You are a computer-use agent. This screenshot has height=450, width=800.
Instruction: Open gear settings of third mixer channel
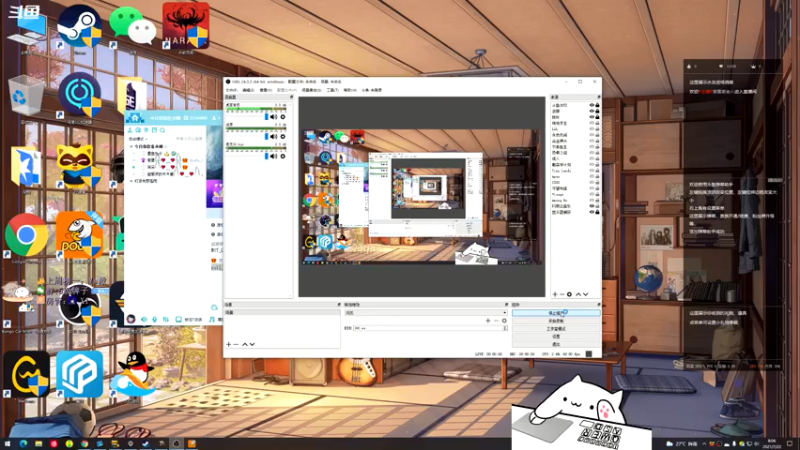[x=283, y=156]
